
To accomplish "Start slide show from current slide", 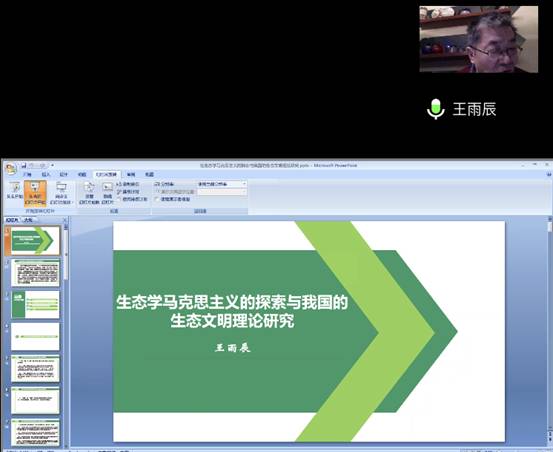I will 35,193.
